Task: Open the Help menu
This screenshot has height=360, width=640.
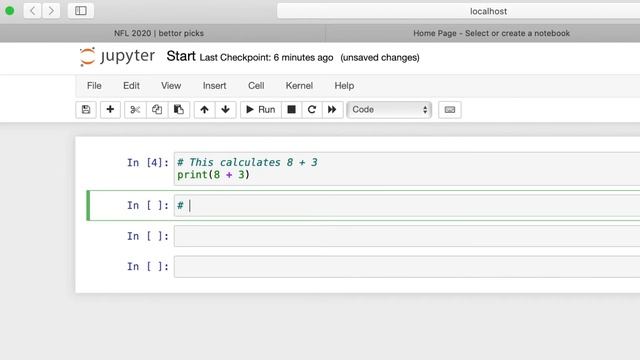Action: [344, 86]
